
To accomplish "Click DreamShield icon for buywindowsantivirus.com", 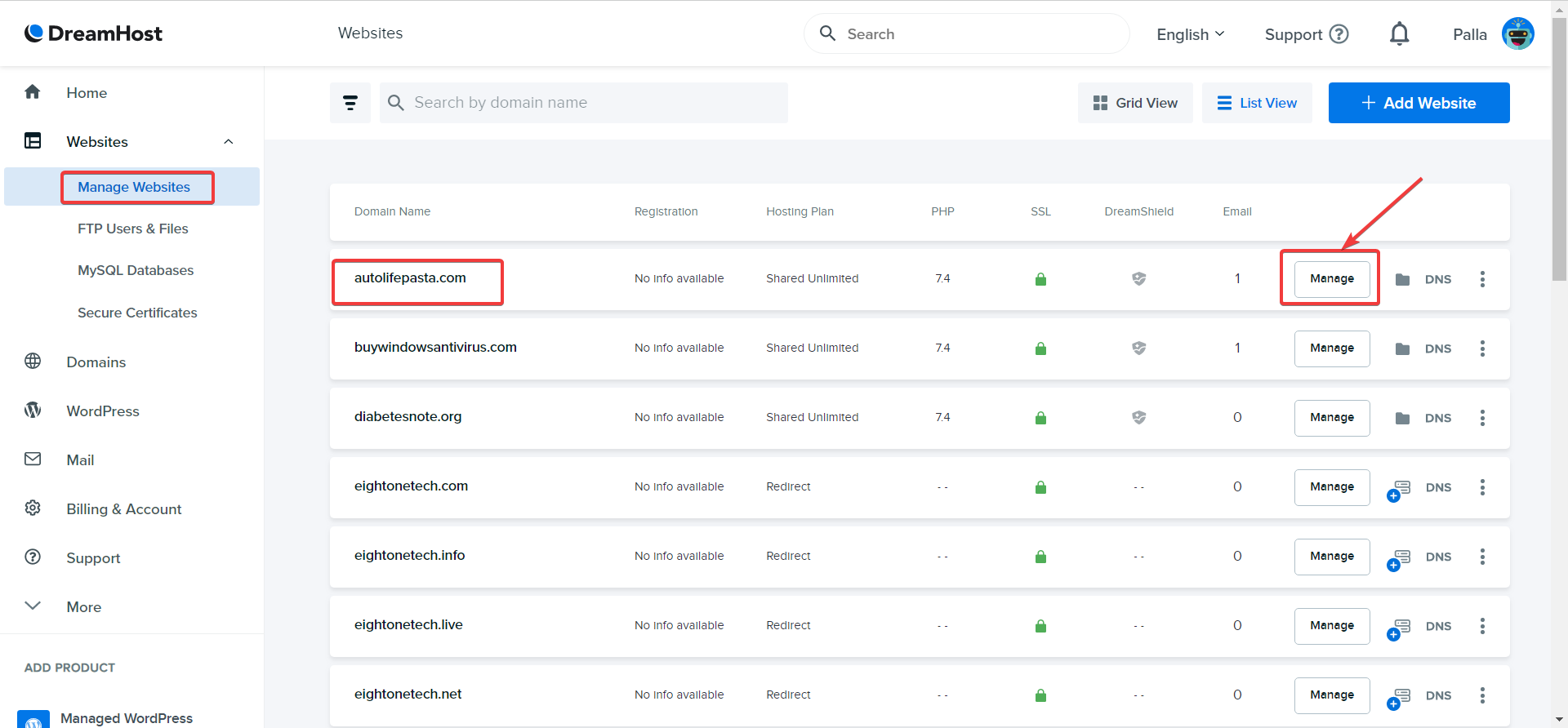I will click(1138, 348).
